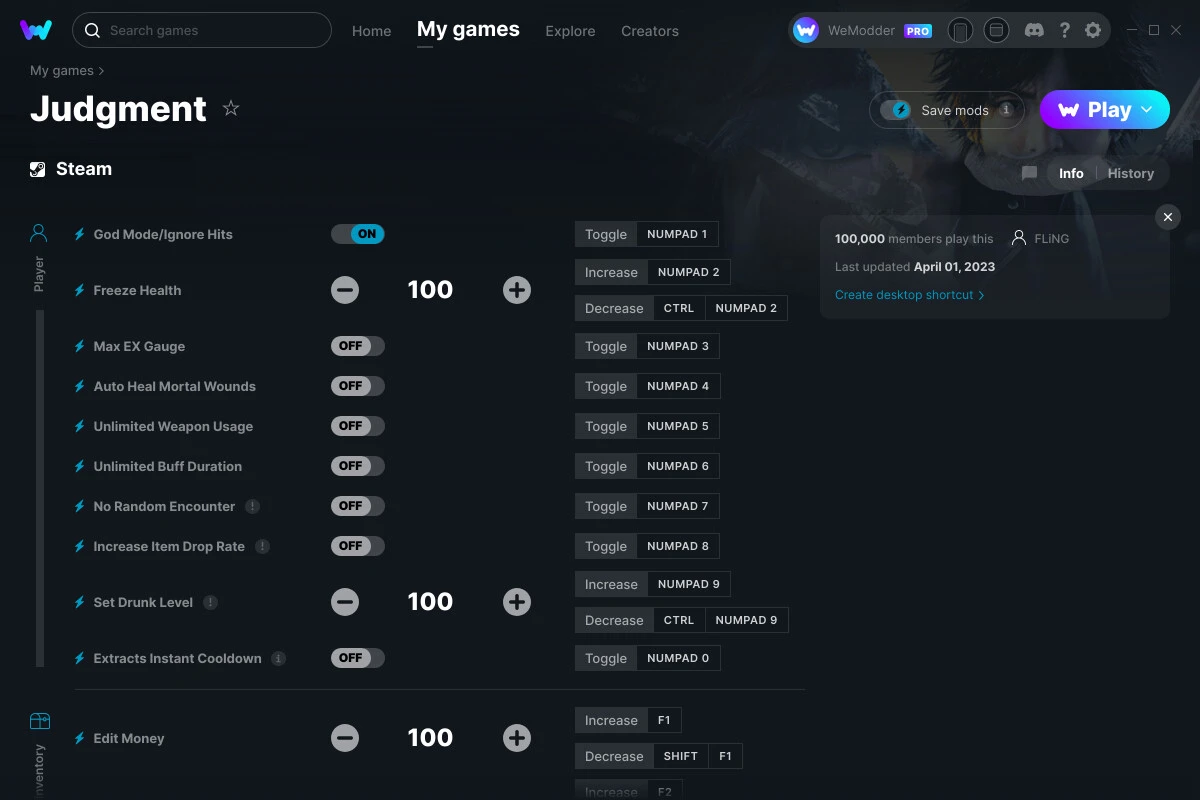Click NUMPAD 3 hotkey for Max EX Gauge

click(x=678, y=346)
